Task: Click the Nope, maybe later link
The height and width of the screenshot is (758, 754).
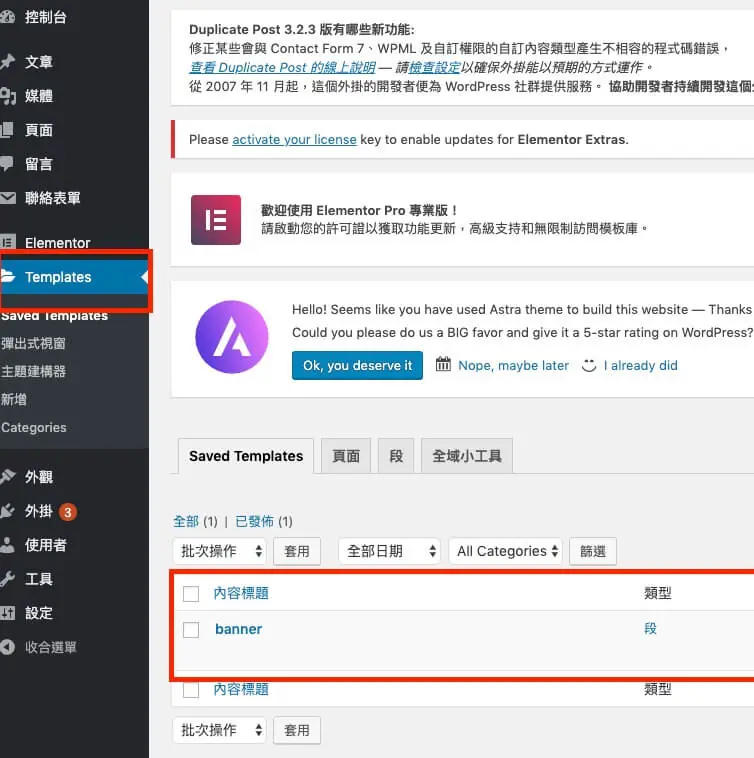Action: pyautogui.click(x=513, y=365)
